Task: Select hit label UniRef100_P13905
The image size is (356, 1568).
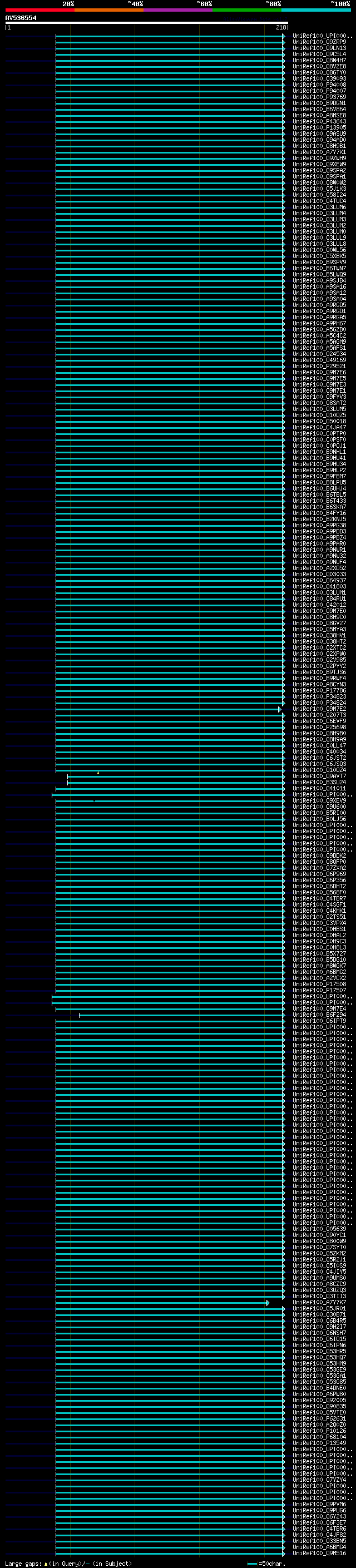Action: [319, 127]
